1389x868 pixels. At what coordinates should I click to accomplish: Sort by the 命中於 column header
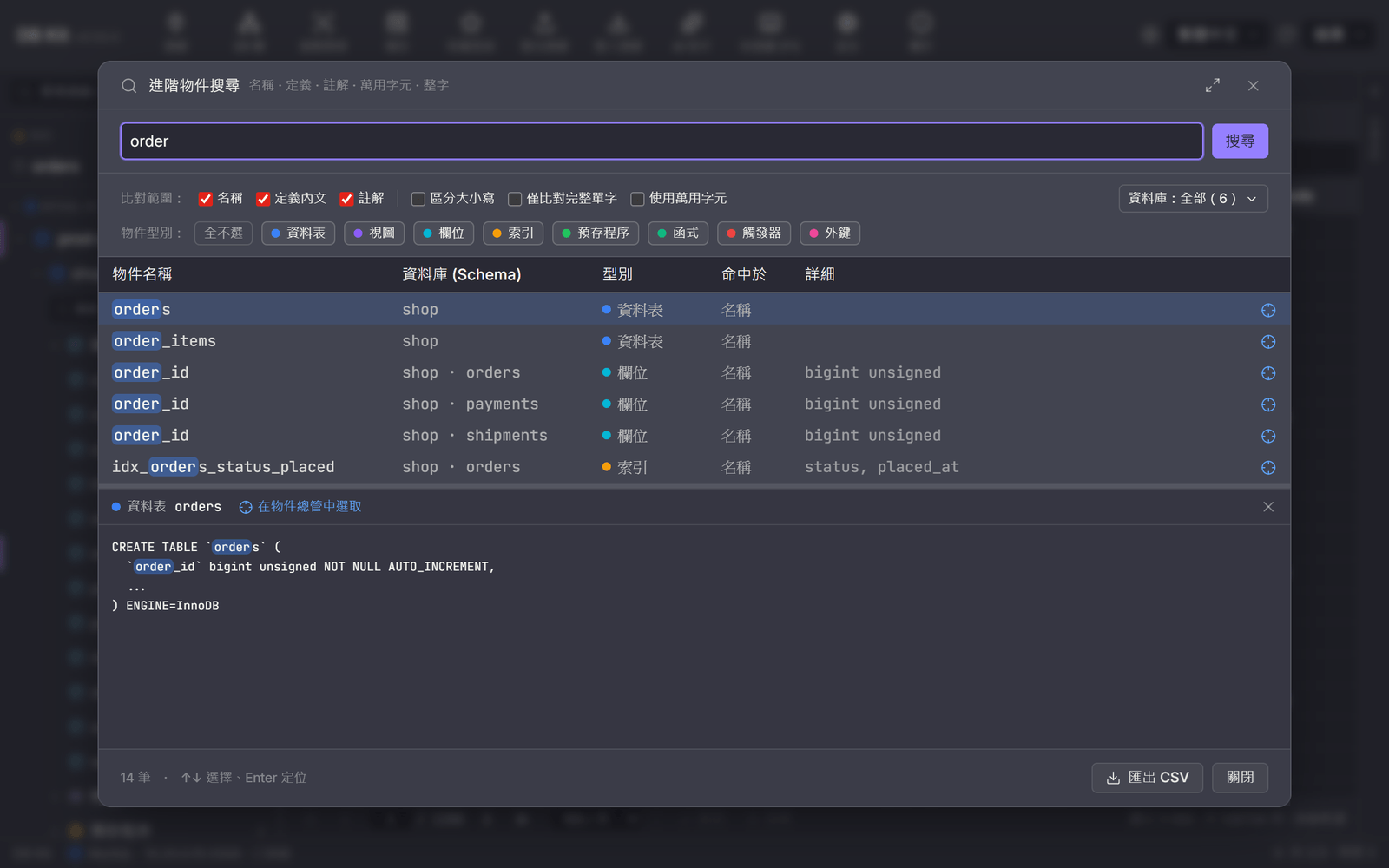click(x=744, y=275)
